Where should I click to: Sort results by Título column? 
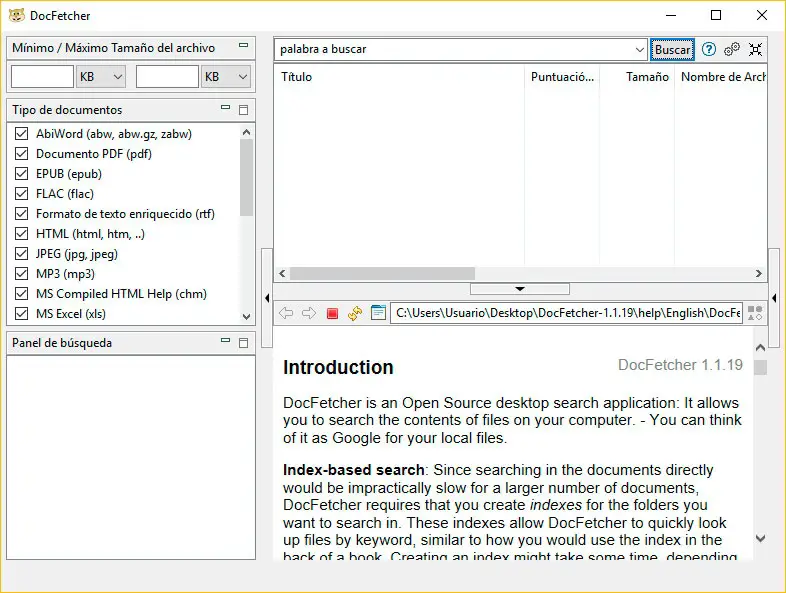tap(399, 77)
